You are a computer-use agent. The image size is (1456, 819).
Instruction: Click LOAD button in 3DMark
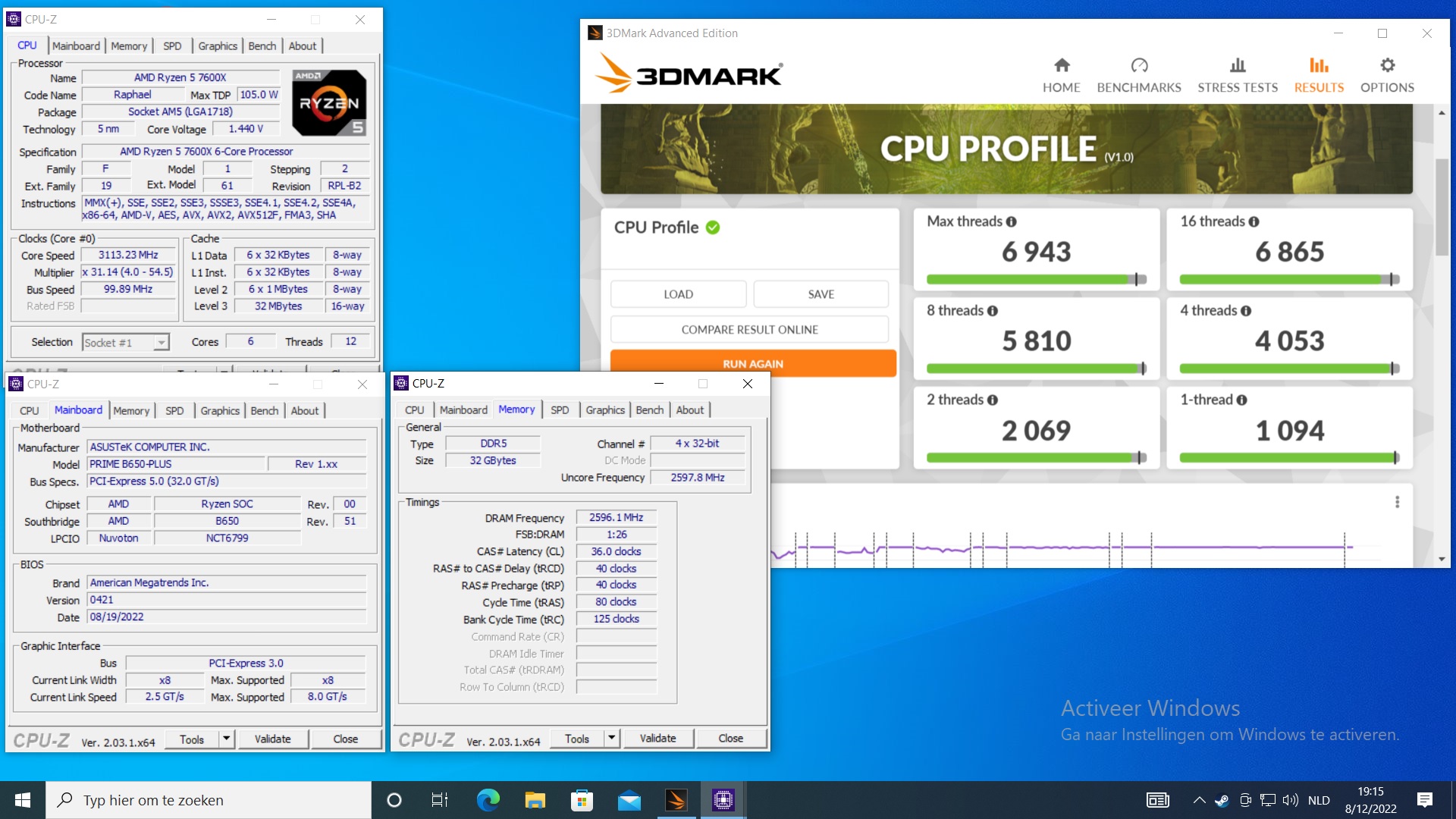678,294
